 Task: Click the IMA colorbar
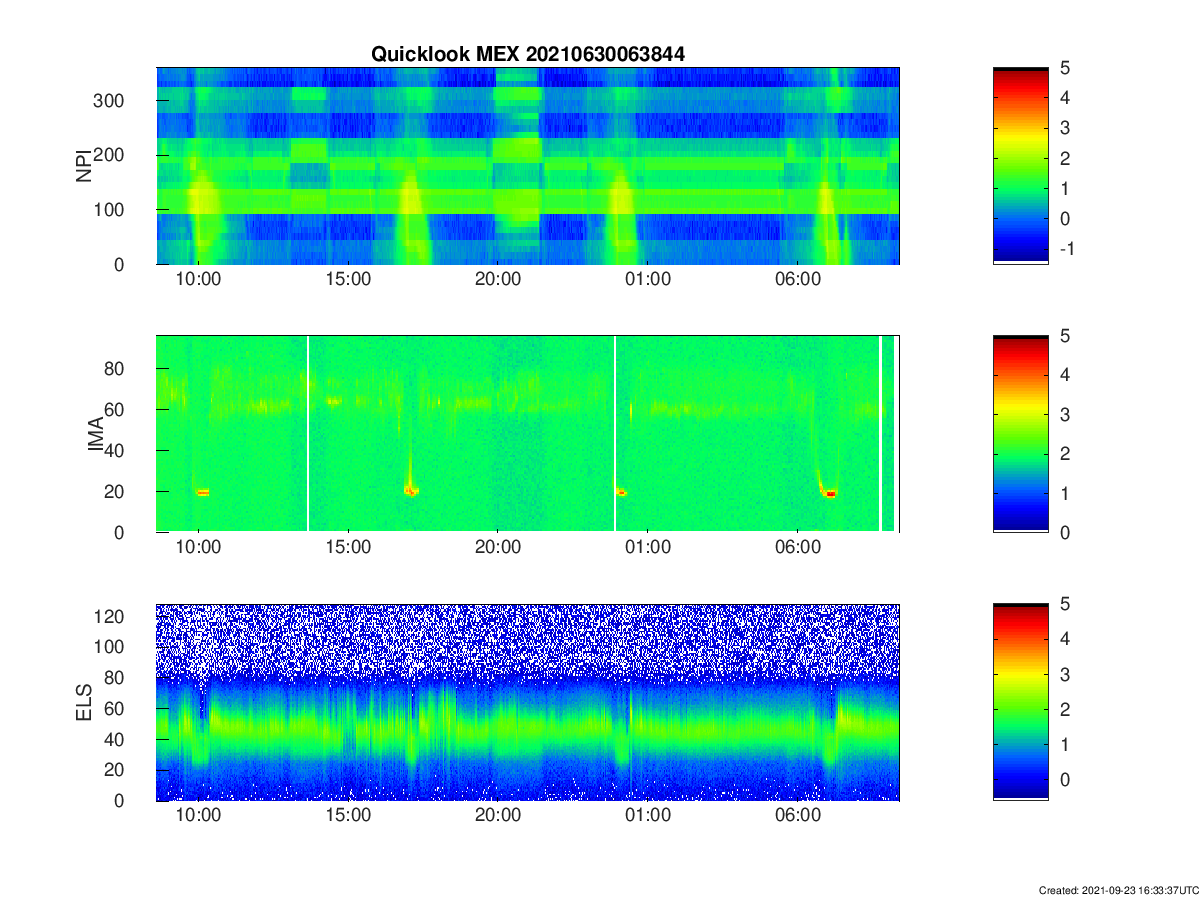1020,433
